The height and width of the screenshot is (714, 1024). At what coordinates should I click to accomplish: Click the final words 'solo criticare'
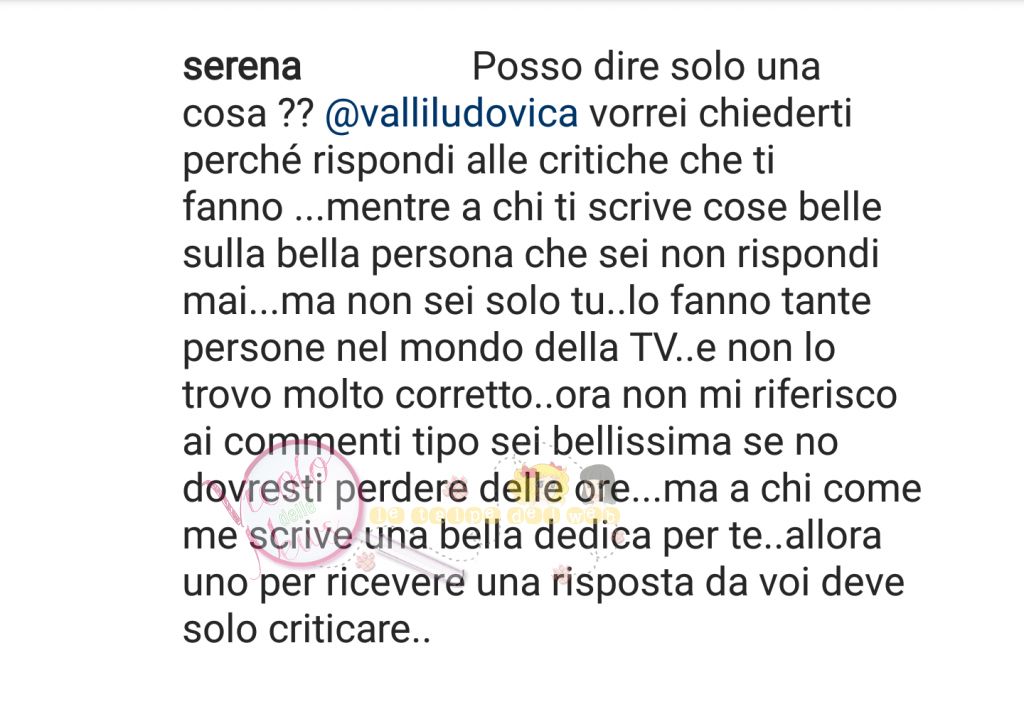coord(296,630)
